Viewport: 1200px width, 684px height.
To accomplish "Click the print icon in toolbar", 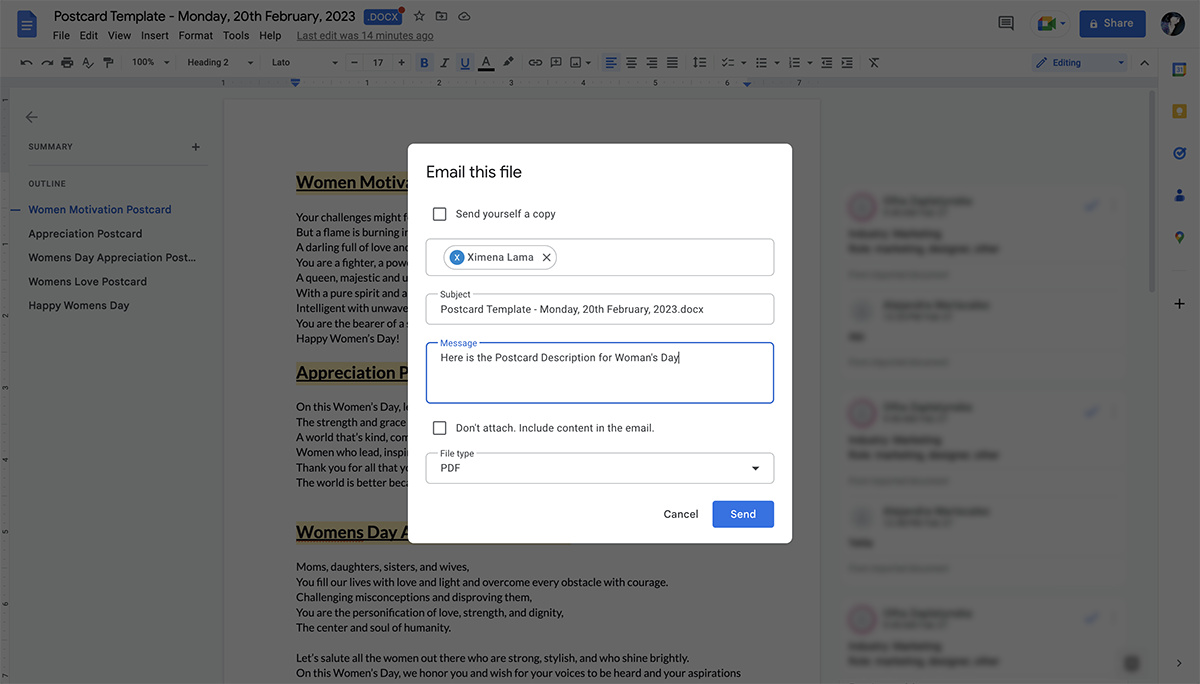I will tap(67, 62).
